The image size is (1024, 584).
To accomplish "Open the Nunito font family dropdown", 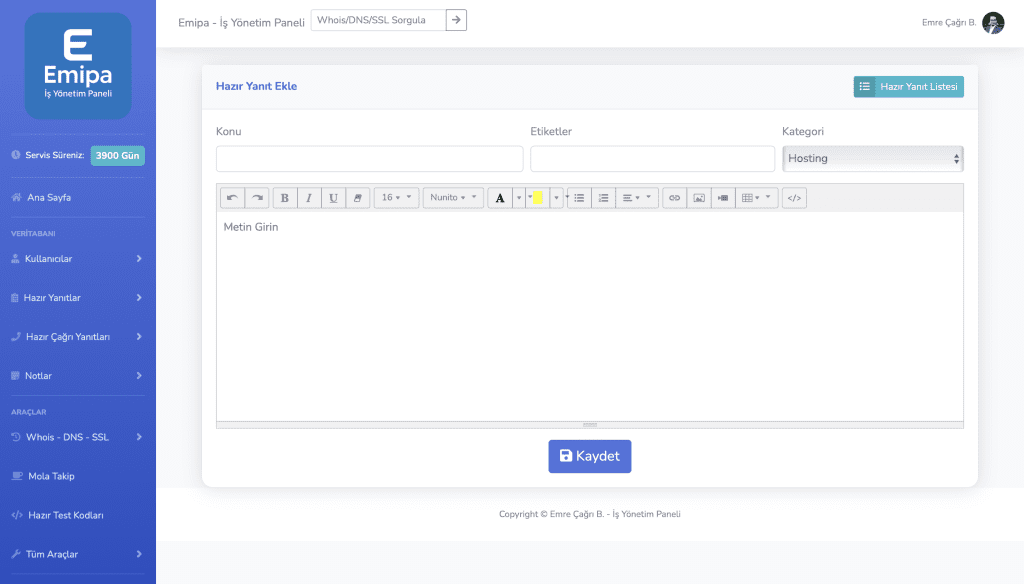I will 453,198.
